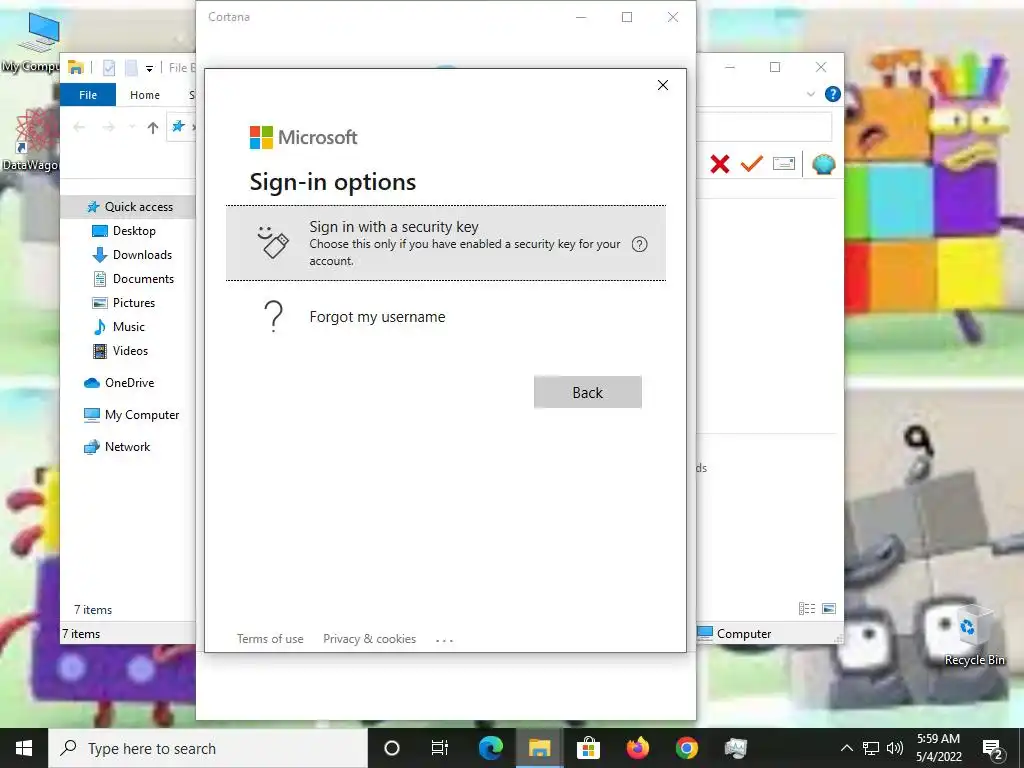Viewport: 1024px width, 768px height.
Task: Open the monitor app on taskbar
Action: pos(735,748)
